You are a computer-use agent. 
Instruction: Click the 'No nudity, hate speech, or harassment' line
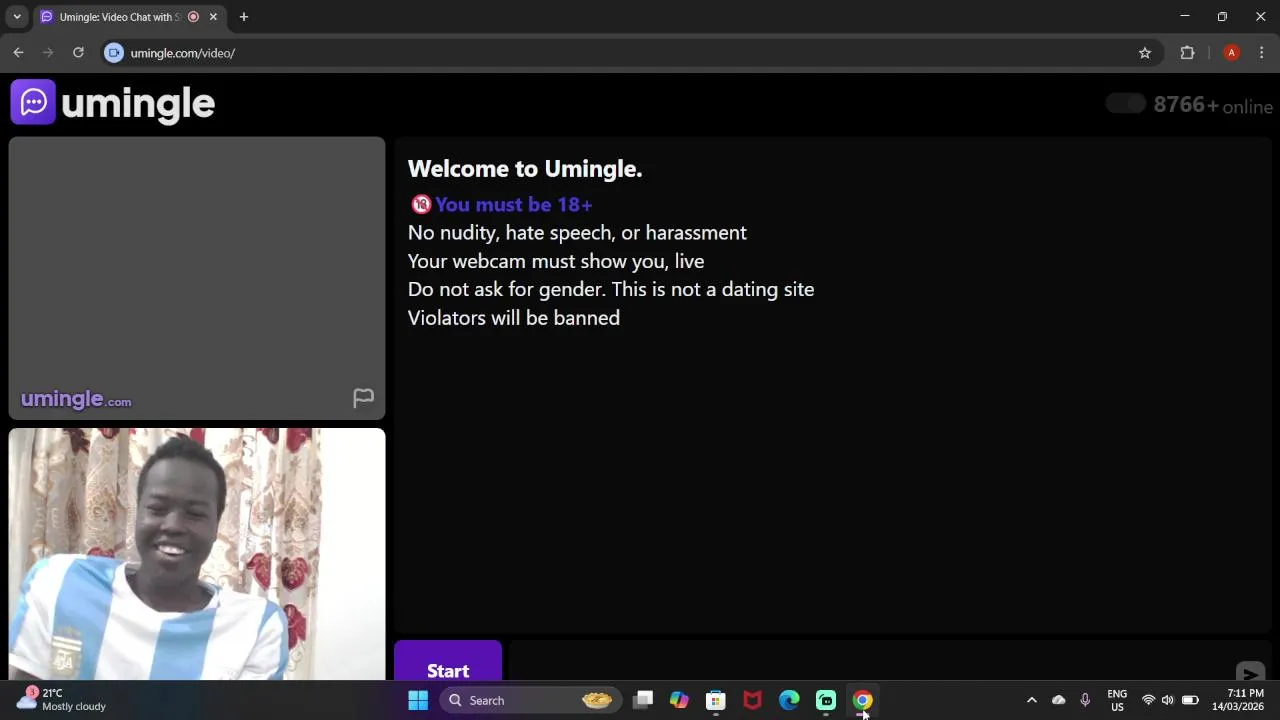pyautogui.click(x=577, y=233)
